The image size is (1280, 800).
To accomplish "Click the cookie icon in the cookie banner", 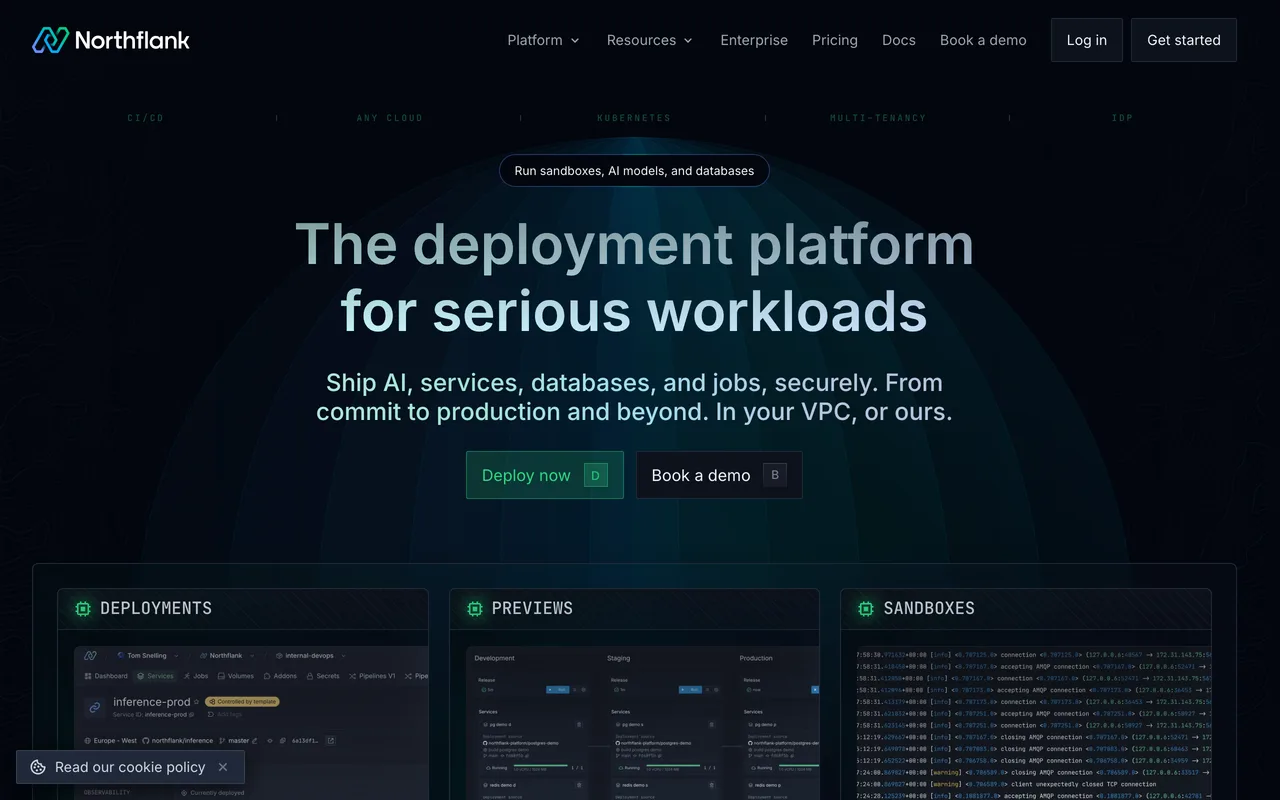I will (38, 767).
